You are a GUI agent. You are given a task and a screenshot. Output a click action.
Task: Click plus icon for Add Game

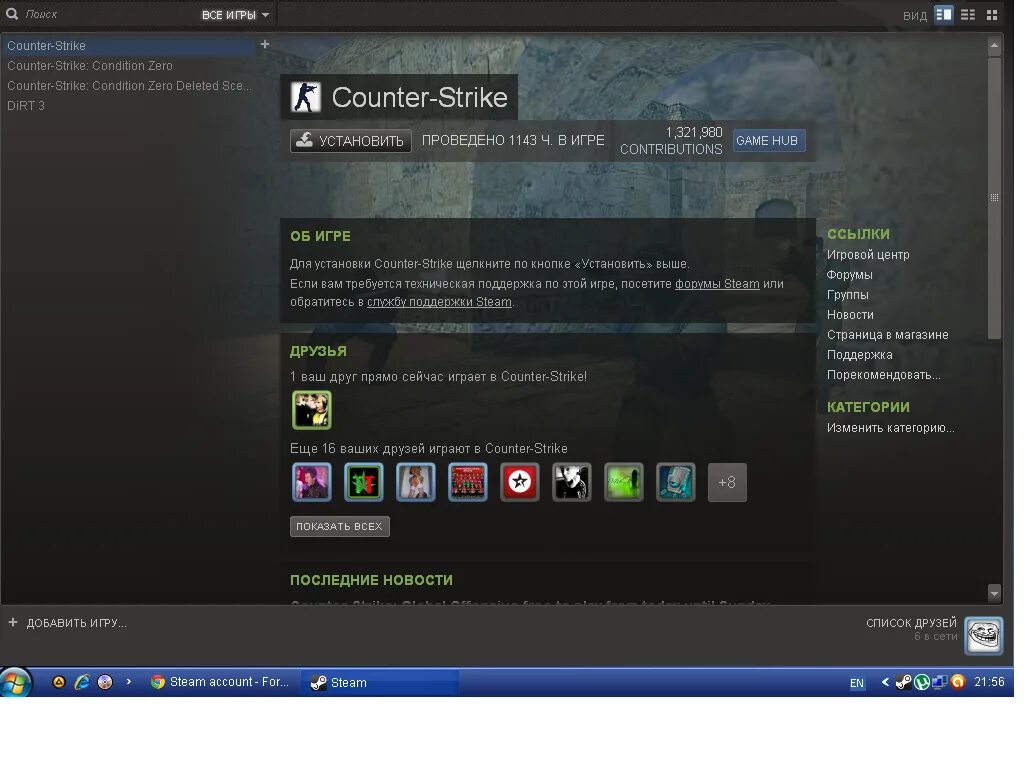[x=12, y=622]
